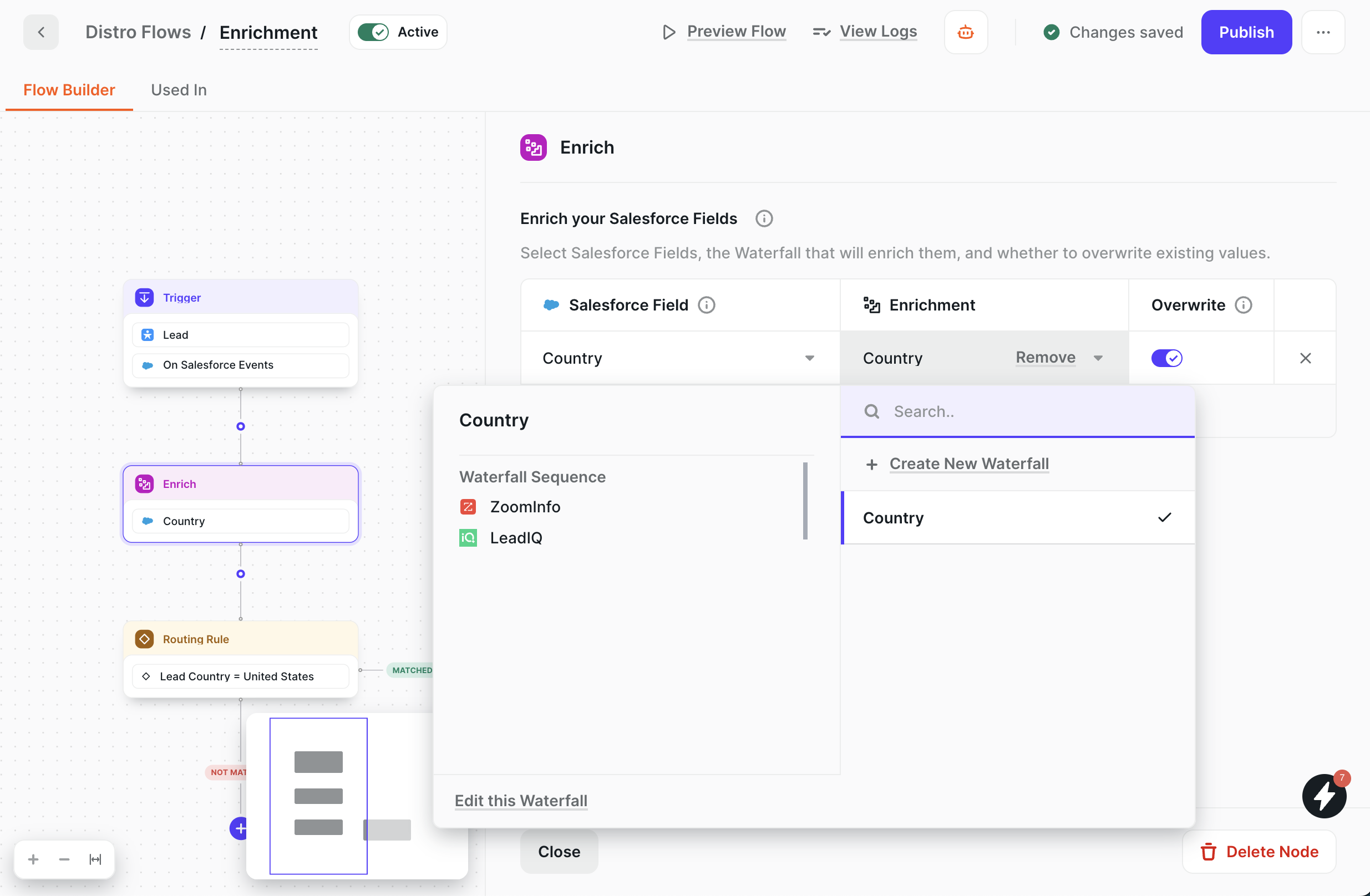The width and height of the screenshot is (1370, 896).
Task: Click the Salesforce cloud icon in table header
Action: coord(551,305)
